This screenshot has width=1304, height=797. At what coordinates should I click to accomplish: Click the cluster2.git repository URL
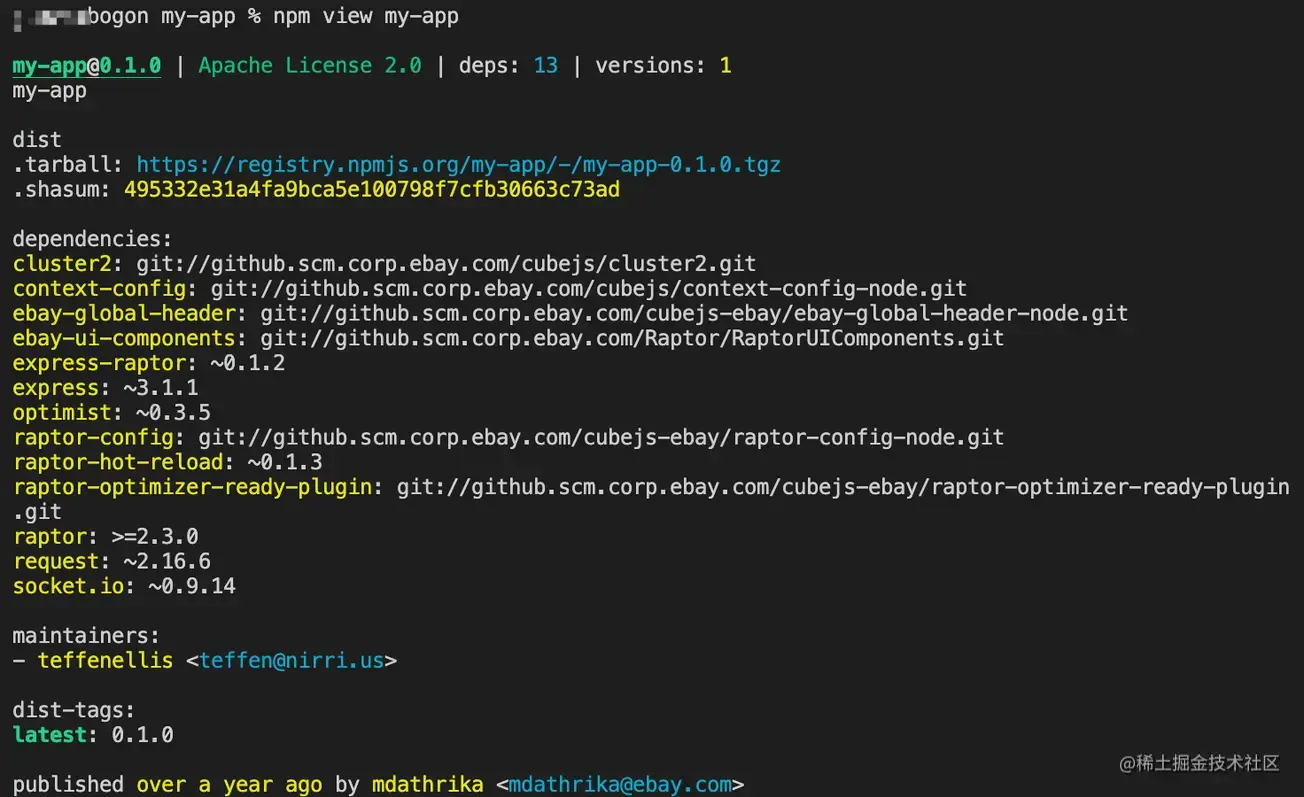coord(446,264)
